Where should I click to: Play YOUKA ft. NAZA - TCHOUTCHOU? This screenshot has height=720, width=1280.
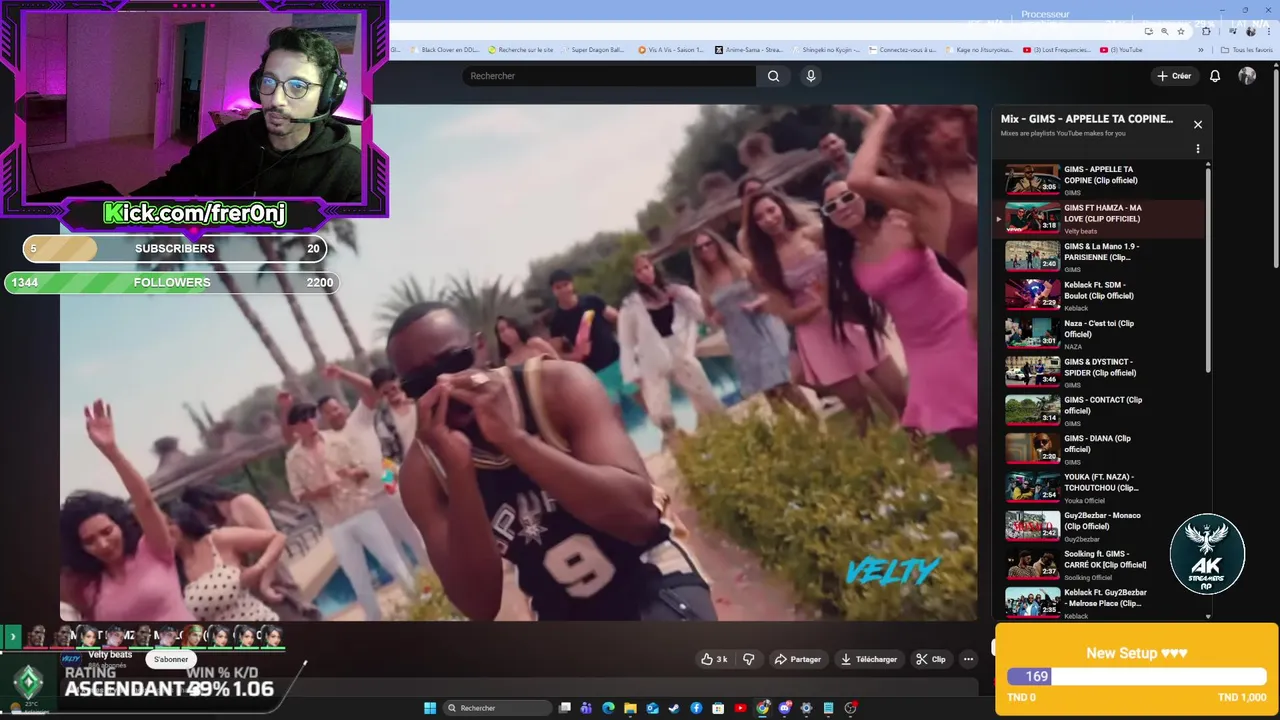pos(1100,488)
